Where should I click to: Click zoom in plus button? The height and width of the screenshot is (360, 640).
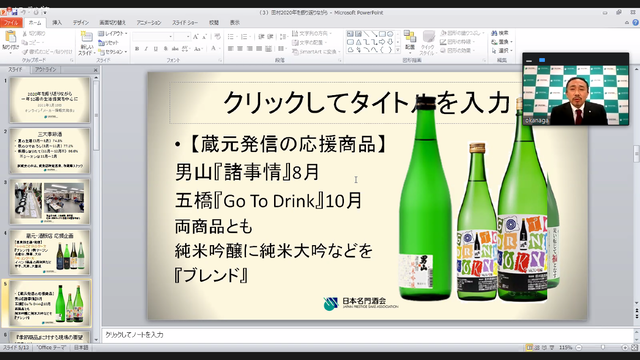(x=625, y=347)
